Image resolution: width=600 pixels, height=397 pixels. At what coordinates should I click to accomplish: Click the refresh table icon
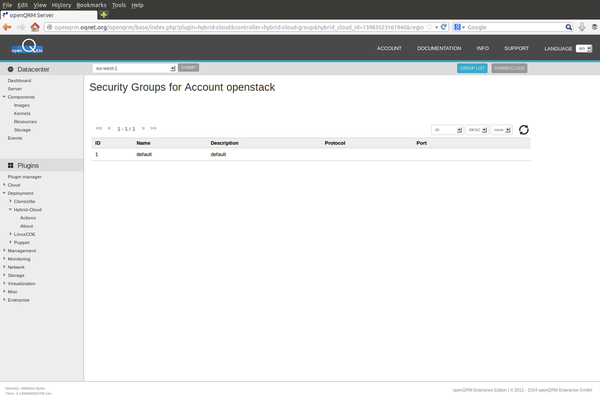click(x=523, y=130)
